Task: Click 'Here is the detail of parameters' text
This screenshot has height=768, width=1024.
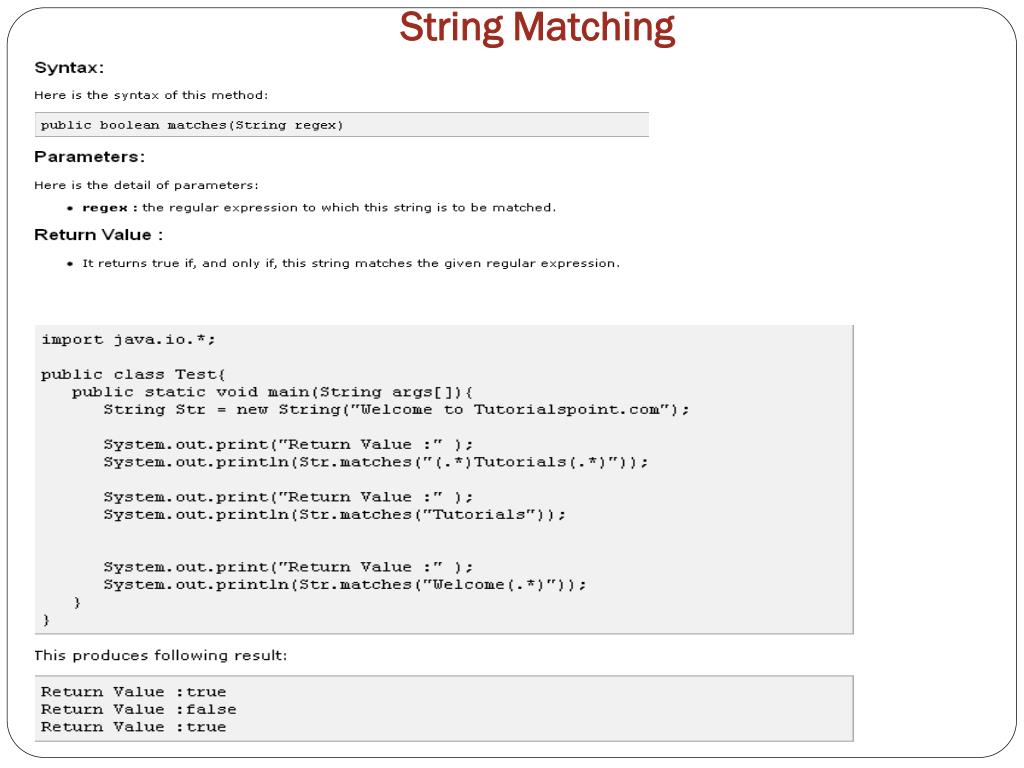Action: click(x=146, y=185)
